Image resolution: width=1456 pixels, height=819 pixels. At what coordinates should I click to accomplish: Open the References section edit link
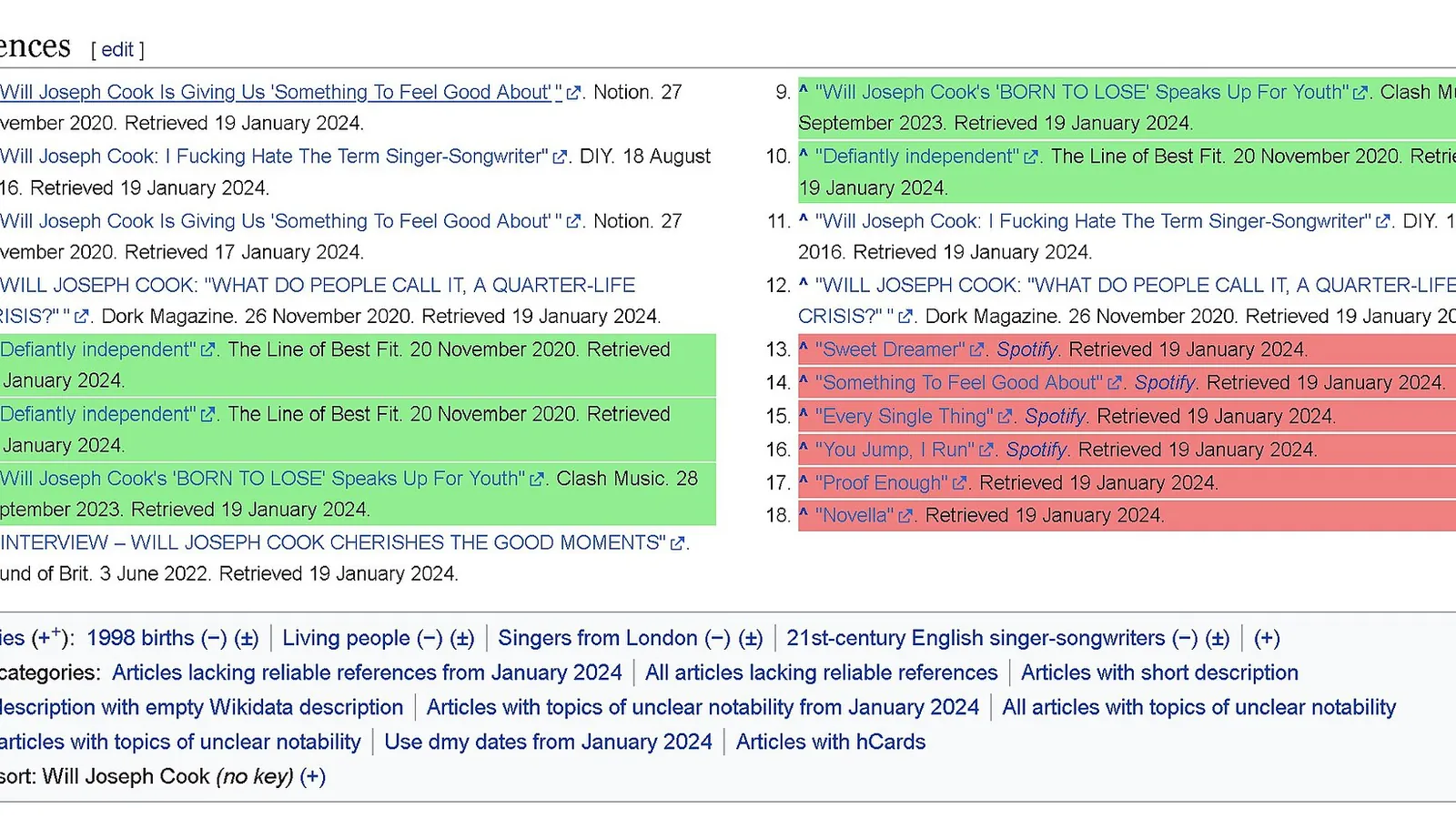pos(117,49)
